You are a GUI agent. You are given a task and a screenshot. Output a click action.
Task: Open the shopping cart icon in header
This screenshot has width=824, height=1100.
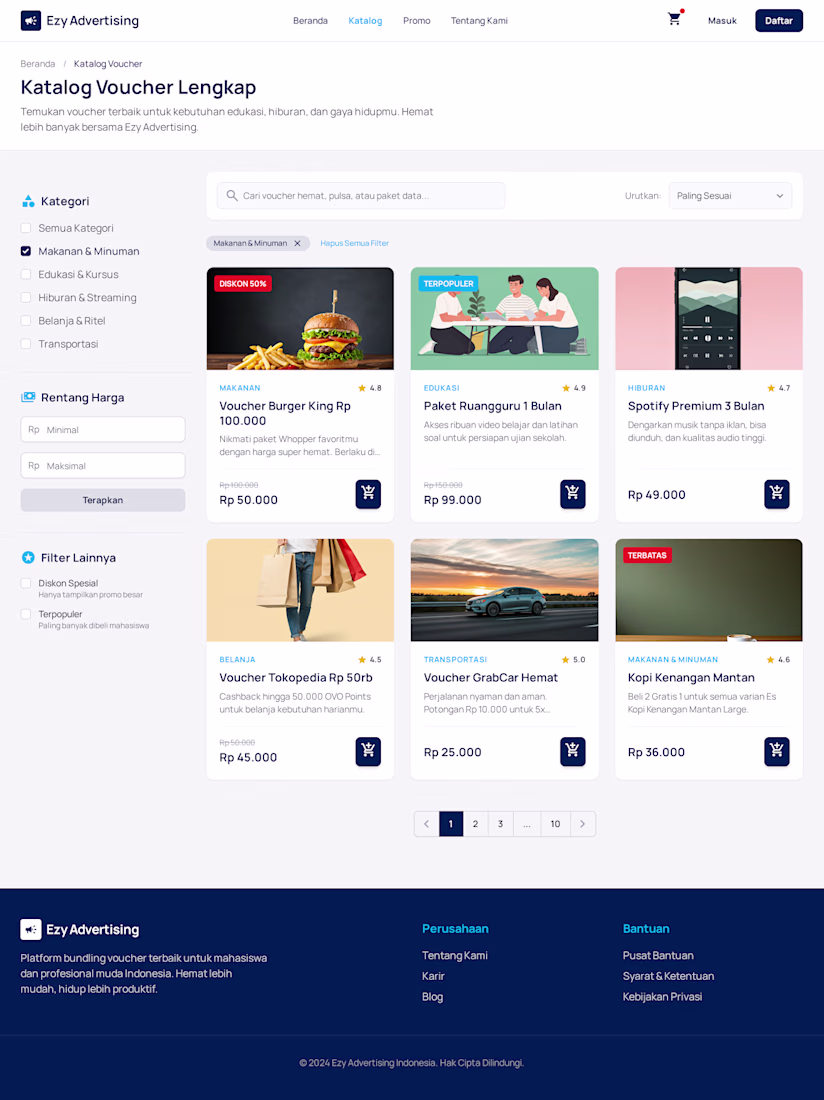(674, 20)
